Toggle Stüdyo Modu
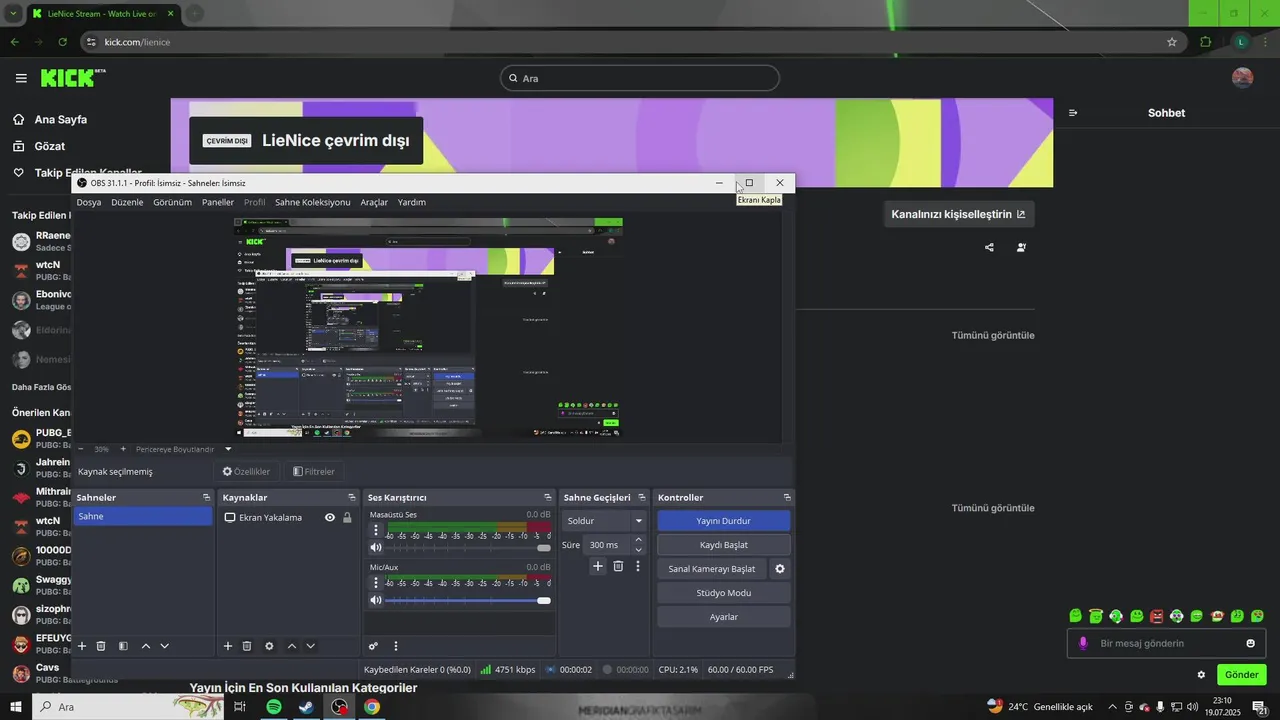Viewport: 1280px width, 720px height. (724, 593)
